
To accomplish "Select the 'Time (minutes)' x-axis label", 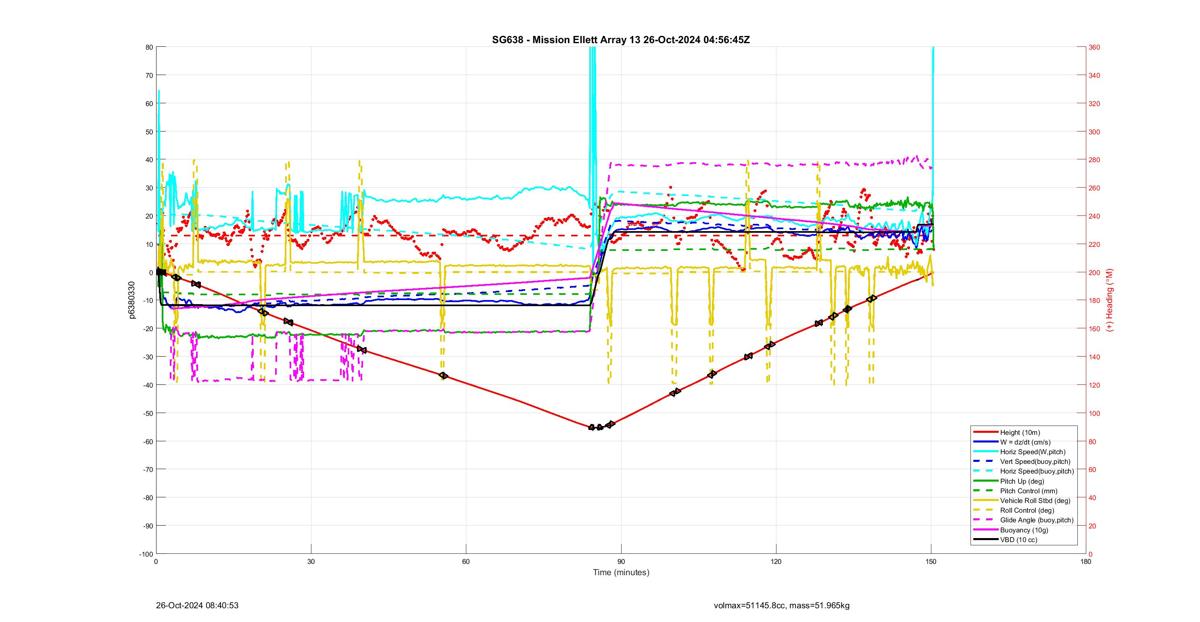I will (x=620, y=573).
